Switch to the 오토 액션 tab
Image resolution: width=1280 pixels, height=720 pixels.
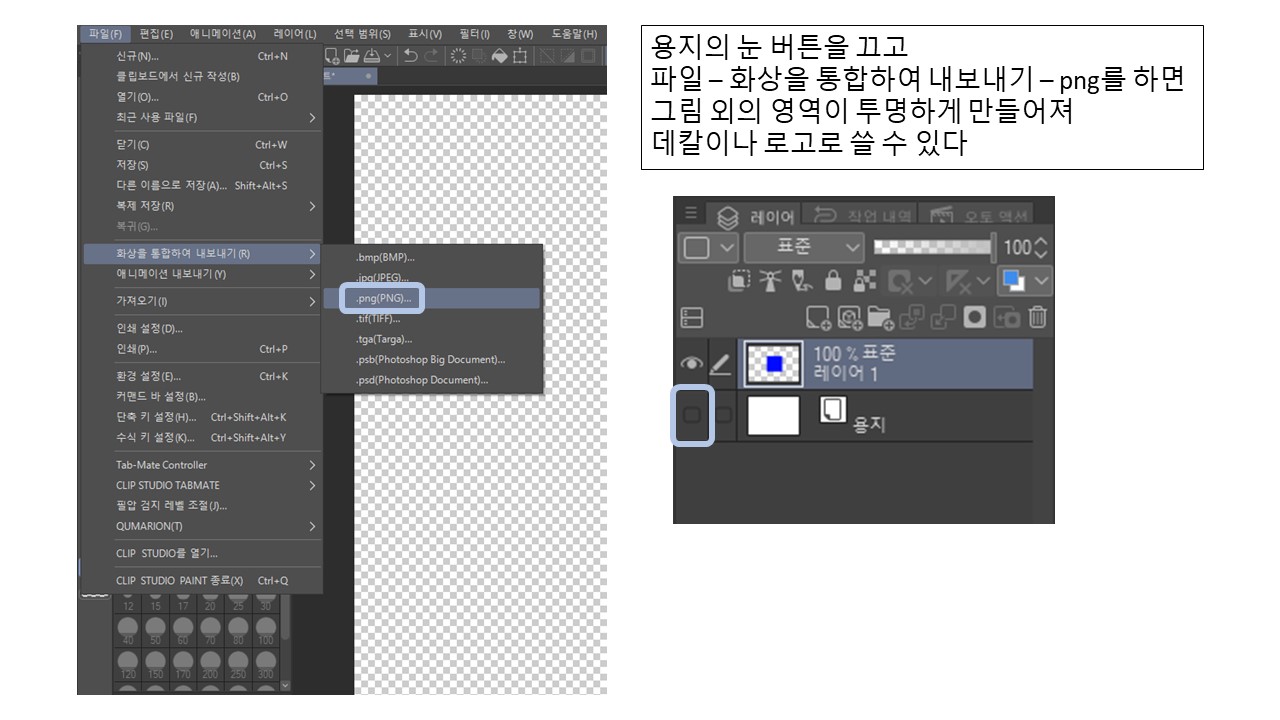(976, 214)
